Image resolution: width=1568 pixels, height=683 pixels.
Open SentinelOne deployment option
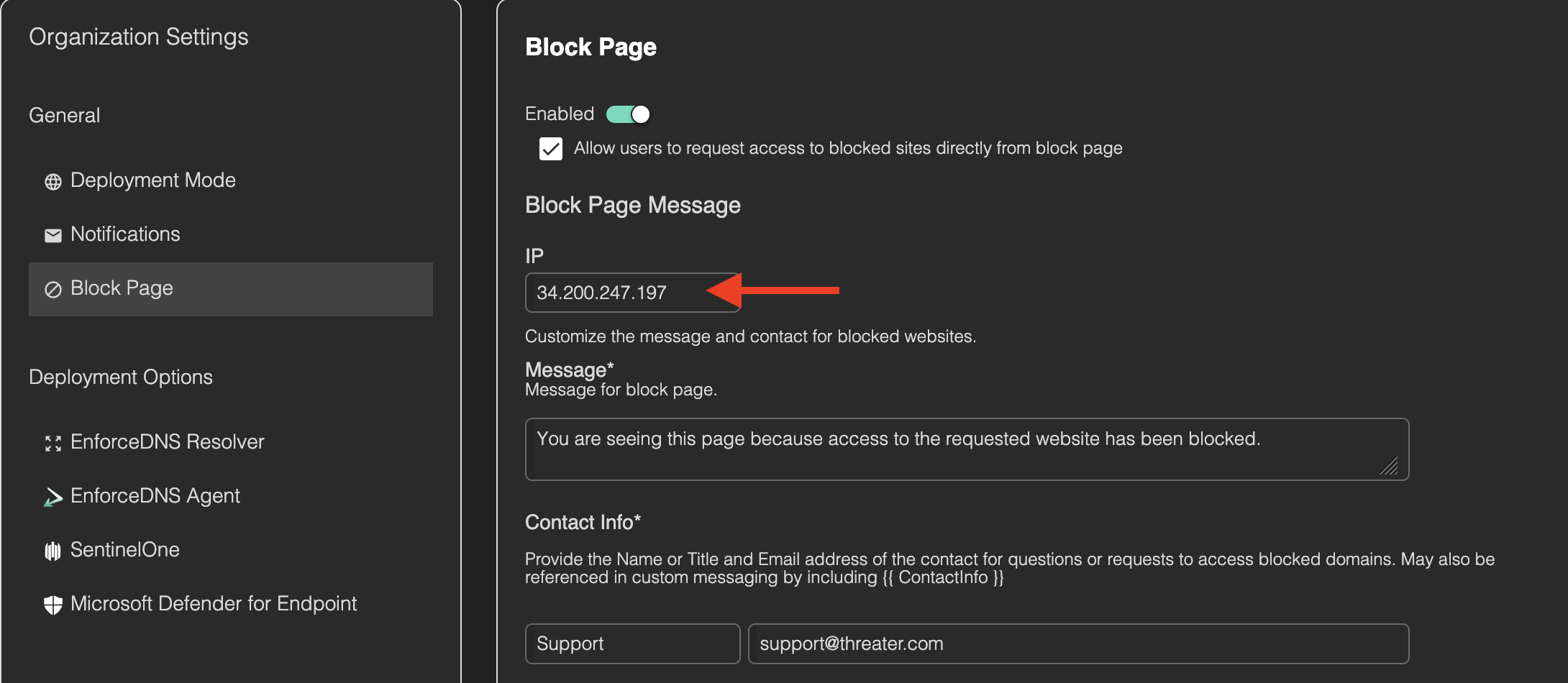tap(124, 550)
